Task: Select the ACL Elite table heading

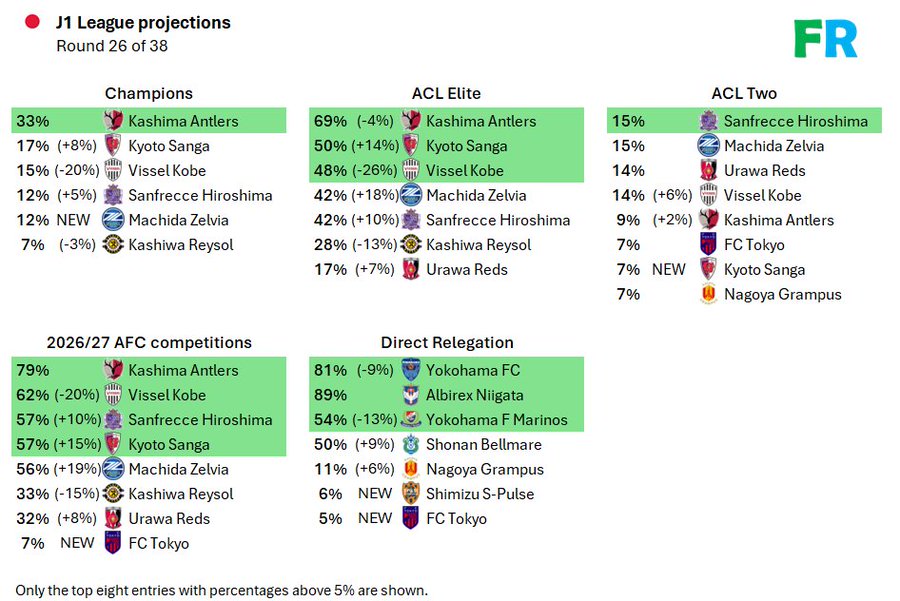Action: (446, 94)
